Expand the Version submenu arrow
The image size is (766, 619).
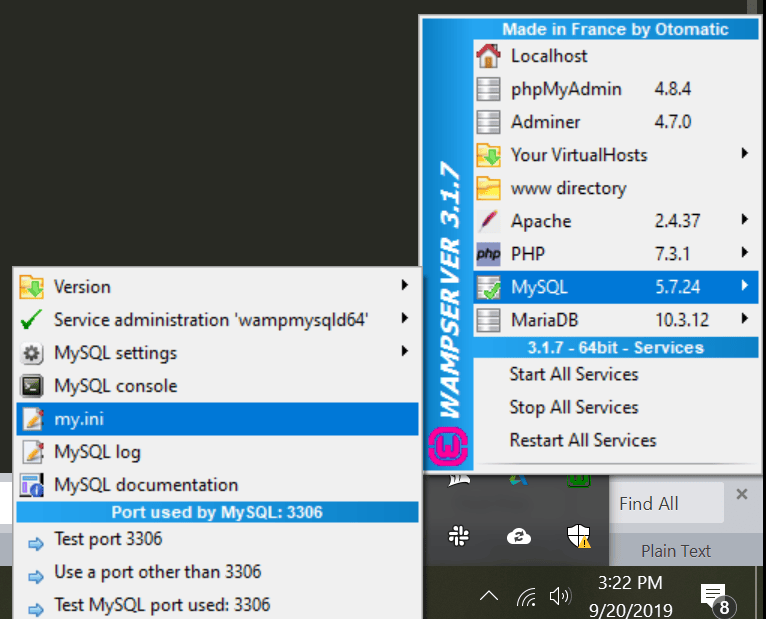coord(404,285)
